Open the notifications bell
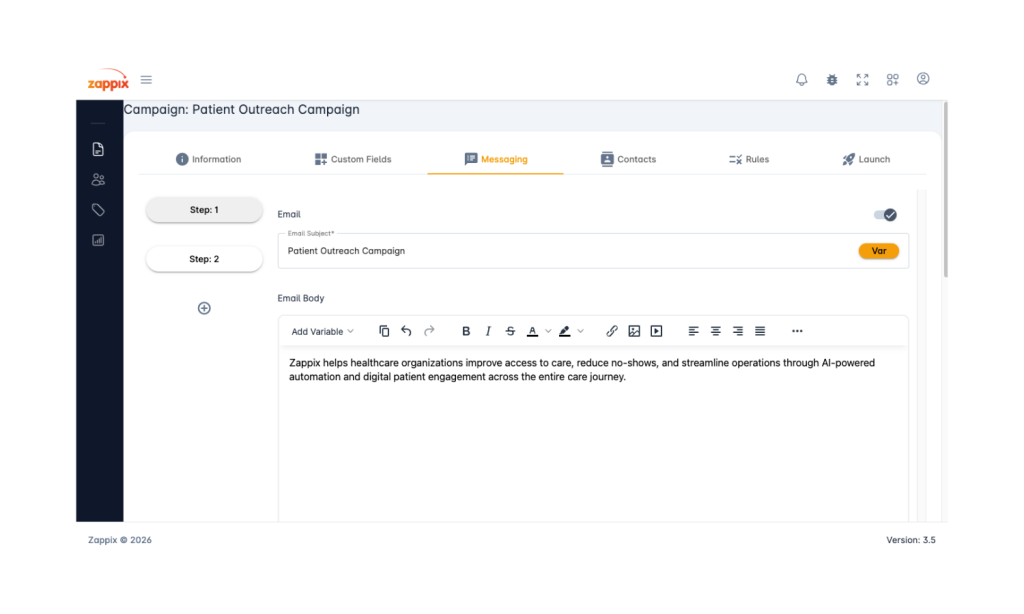Image resolution: width=1024 pixels, height=614 pixels. coord(801,80)
